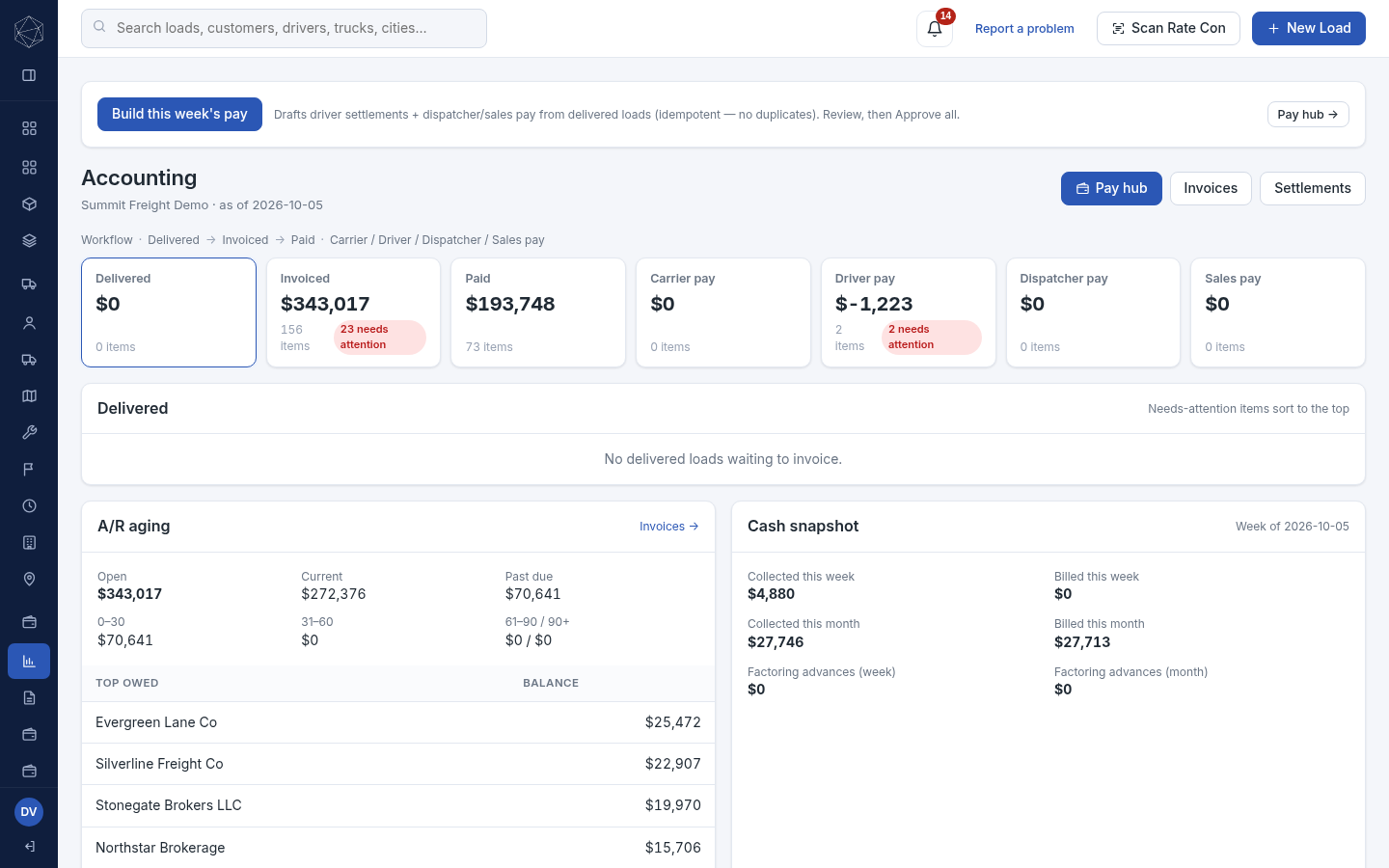Open the stacked layers sidebar icon
1389x868 pixels.
coord(29,241)
